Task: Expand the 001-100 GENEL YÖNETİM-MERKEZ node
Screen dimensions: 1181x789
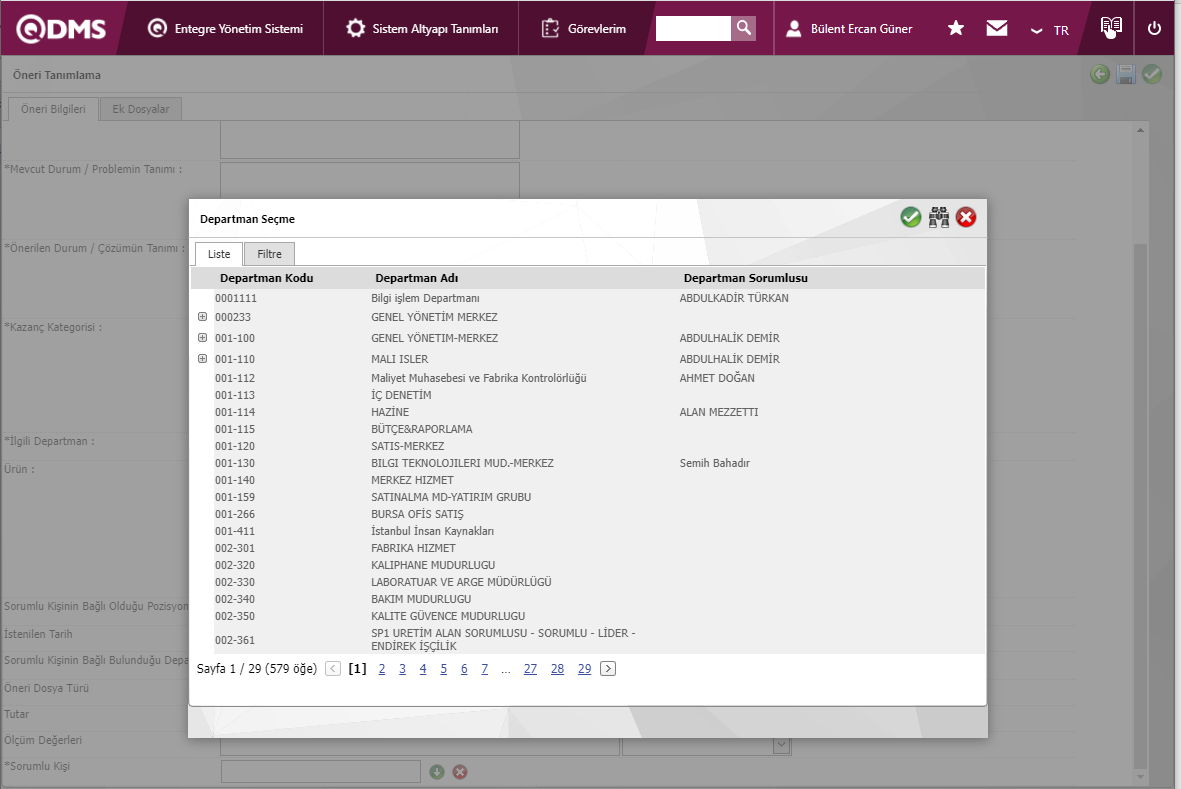Action: point(202,337)
